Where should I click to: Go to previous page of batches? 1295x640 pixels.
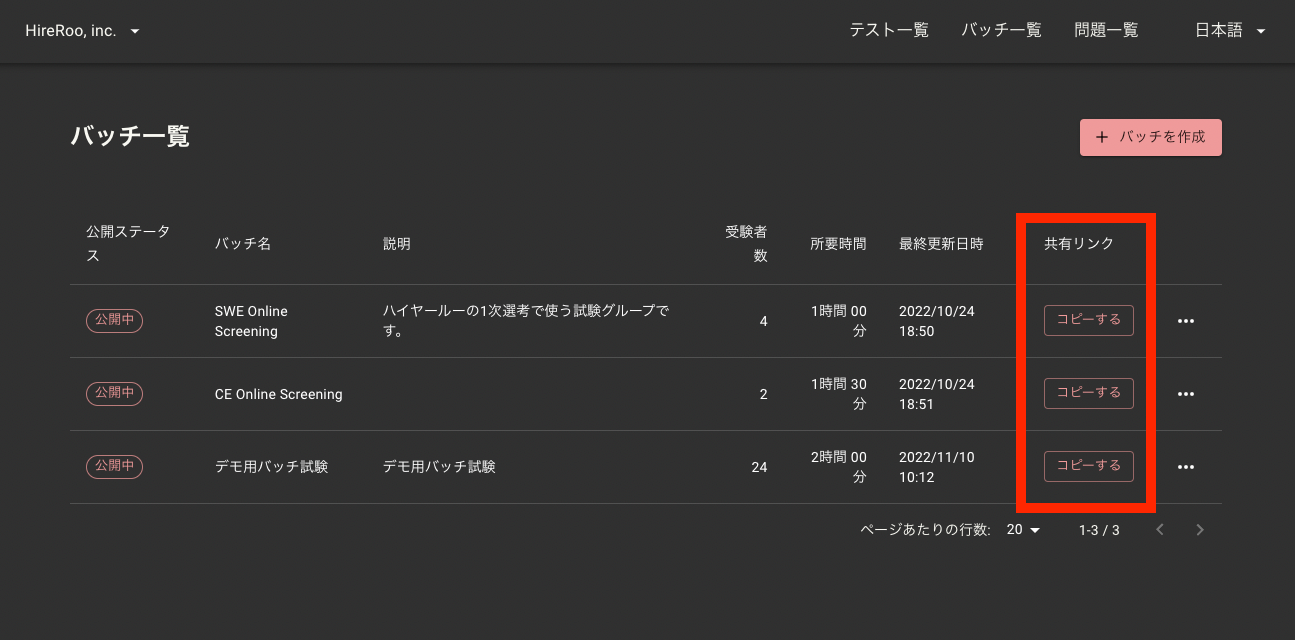coord(1160,530)
